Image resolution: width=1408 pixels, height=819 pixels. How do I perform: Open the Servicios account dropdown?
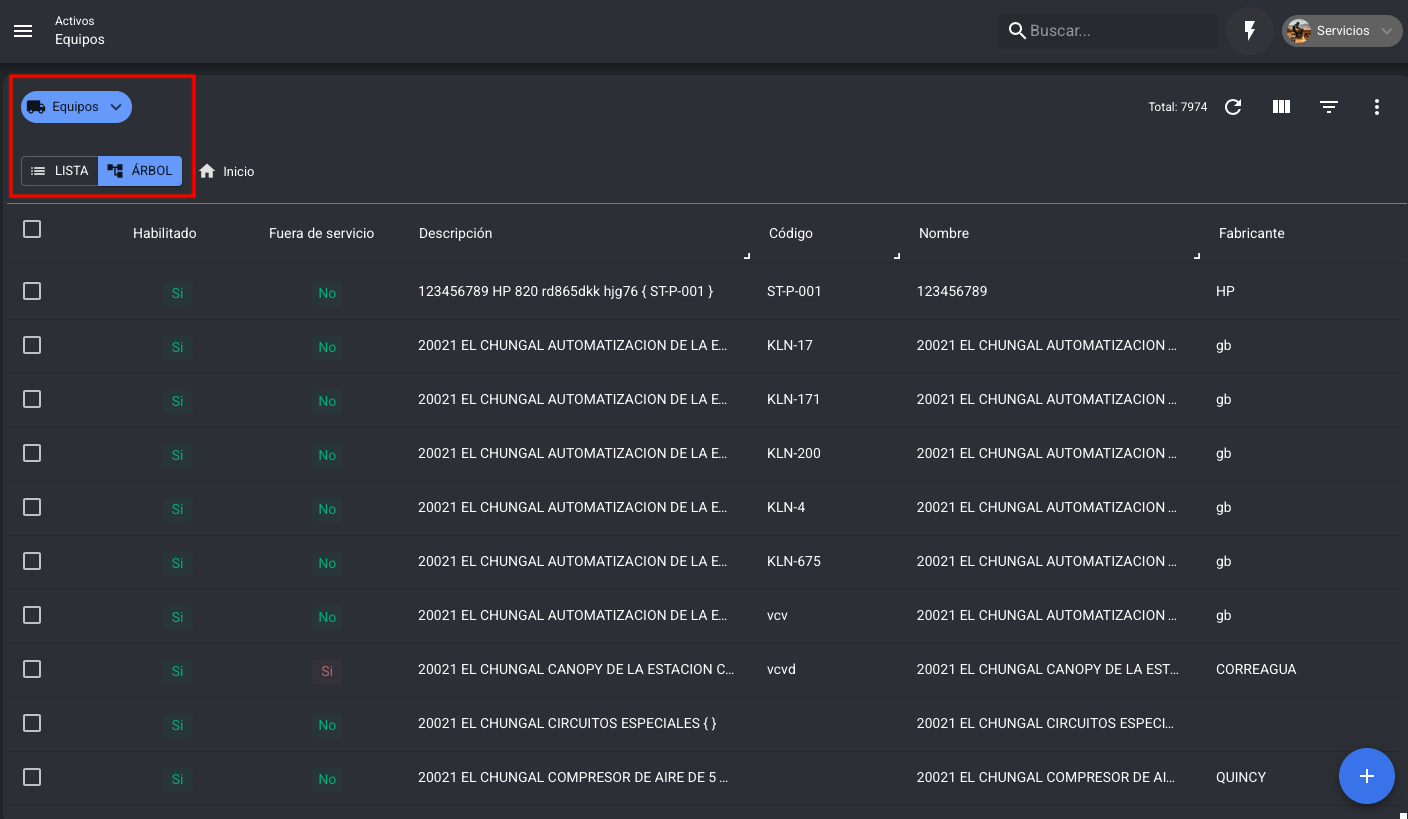click(x=1342, y=31)
